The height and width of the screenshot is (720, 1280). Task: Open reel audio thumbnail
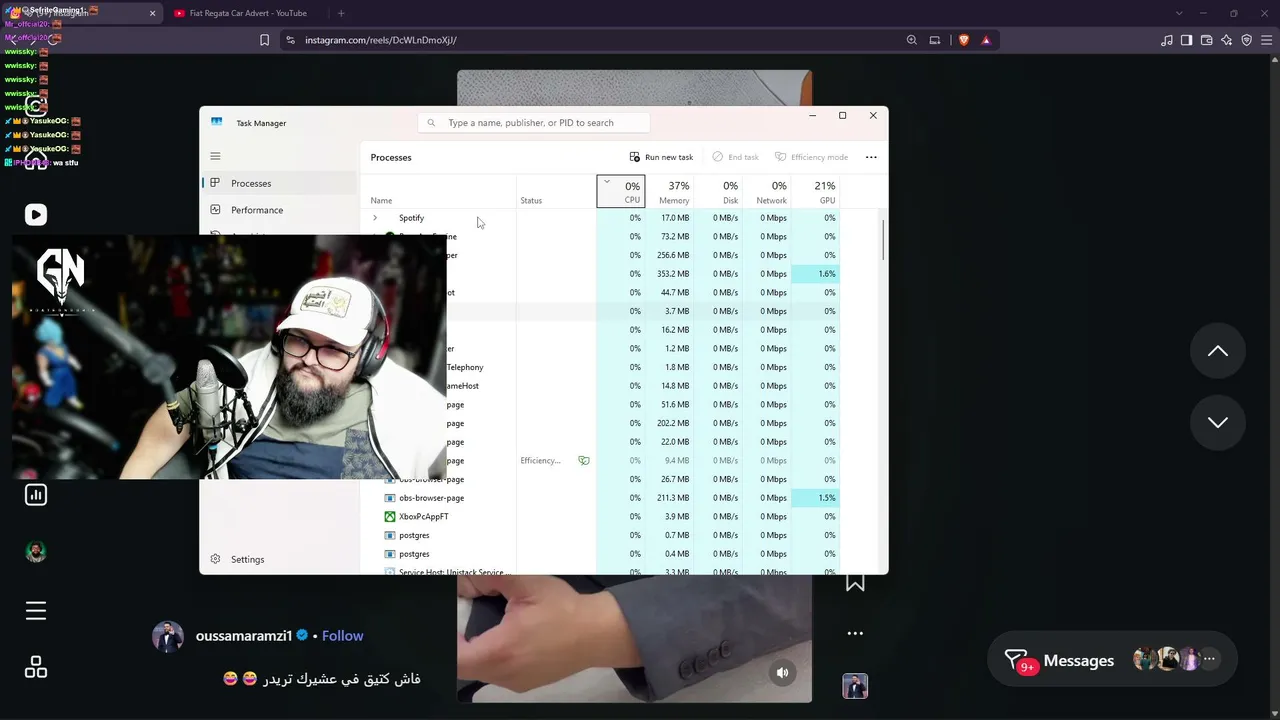[855, 686]
